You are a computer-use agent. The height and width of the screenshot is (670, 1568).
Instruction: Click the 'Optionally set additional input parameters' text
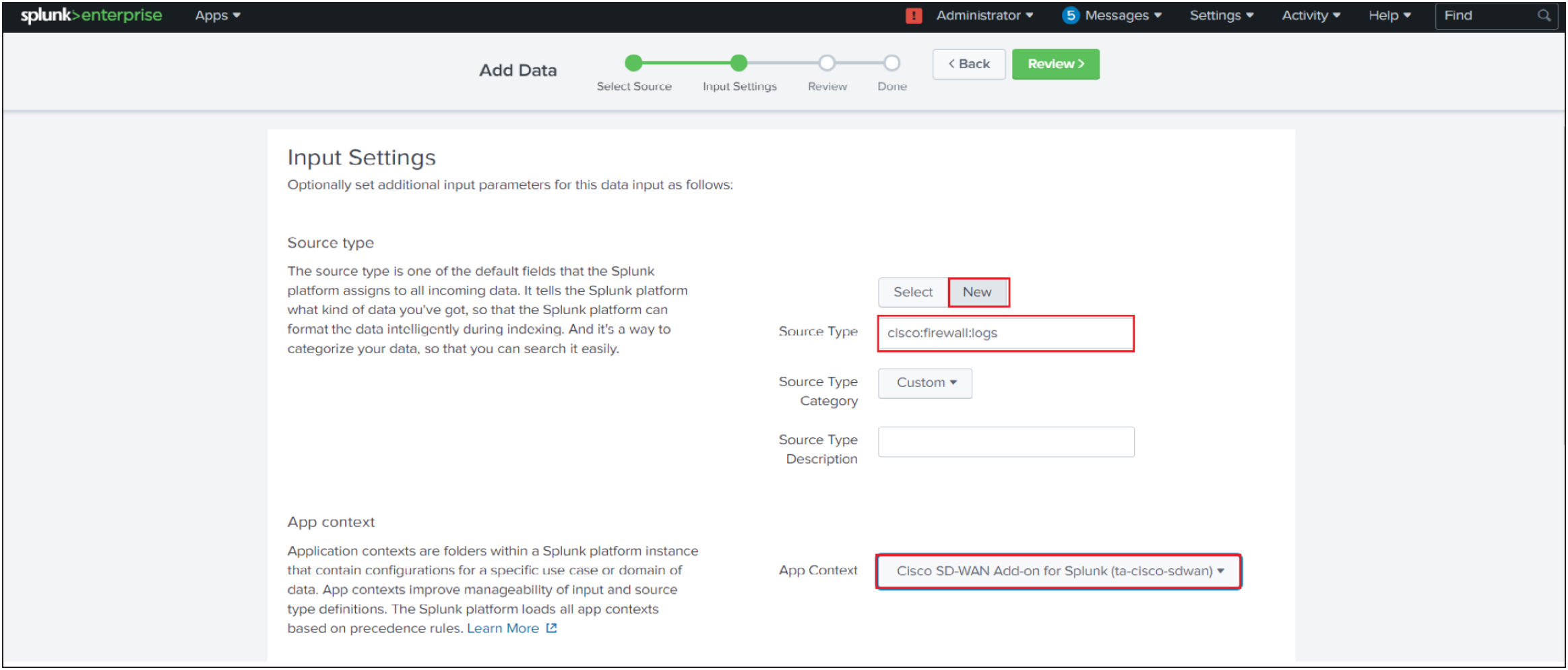pos(510,185)
